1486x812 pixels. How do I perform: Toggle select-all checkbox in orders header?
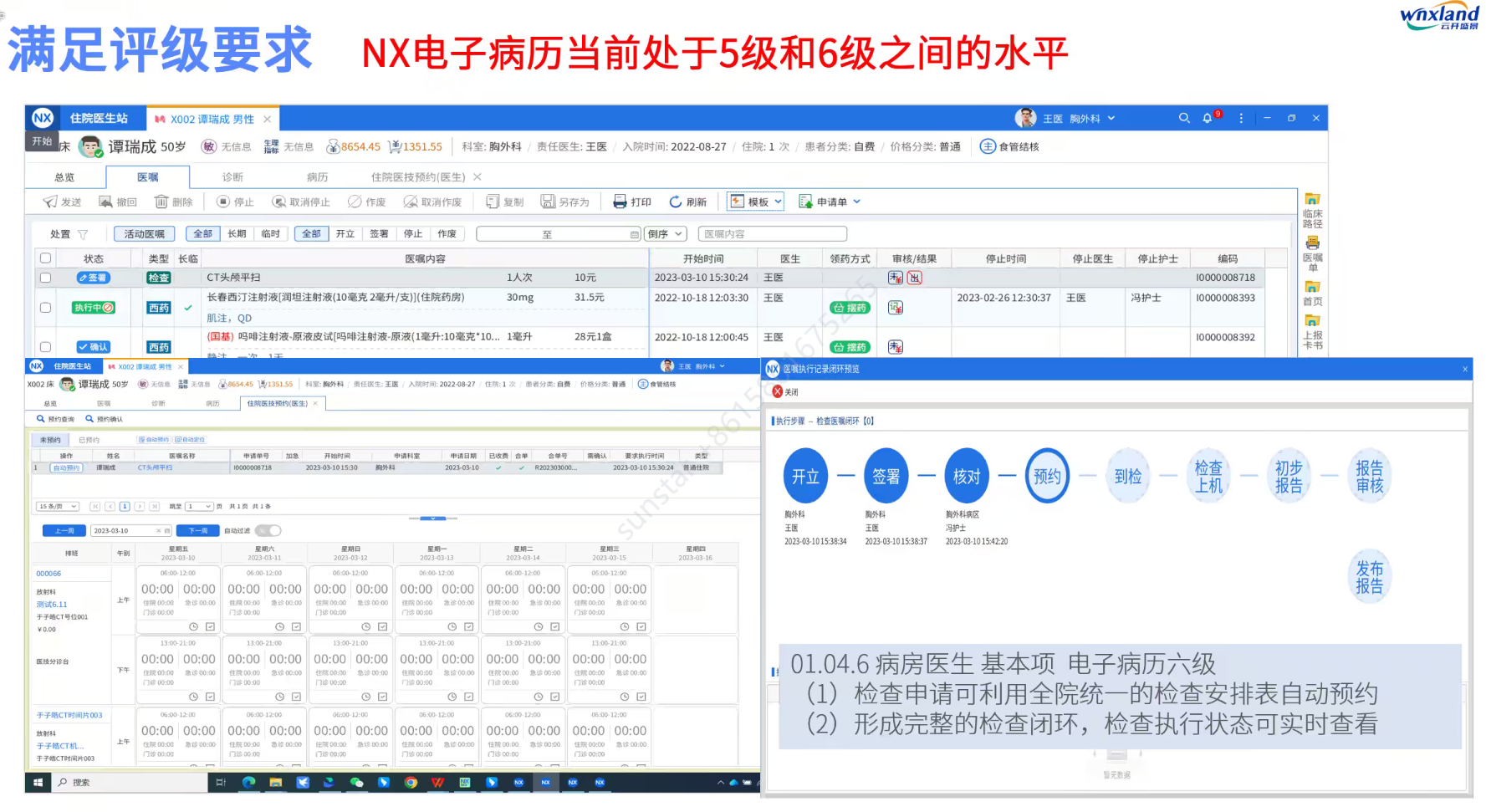[x=46, y=258]
